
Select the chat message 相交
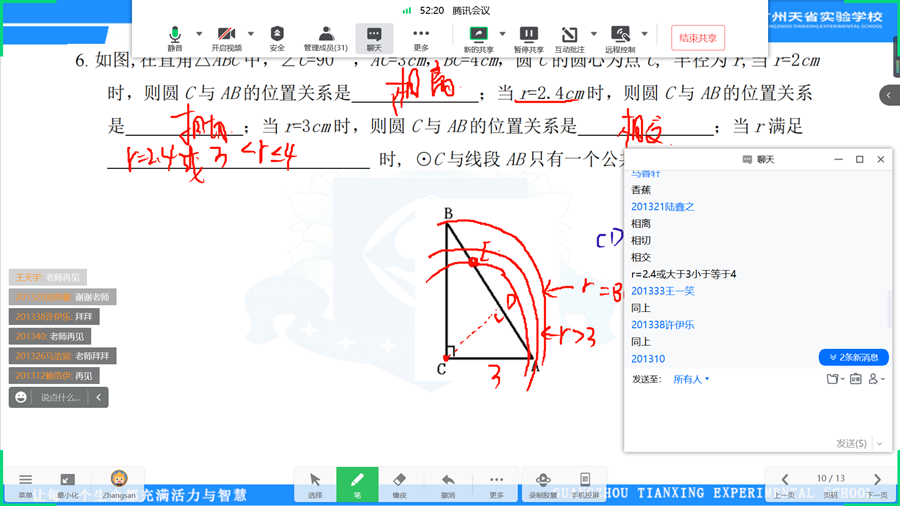pos(641,258)
